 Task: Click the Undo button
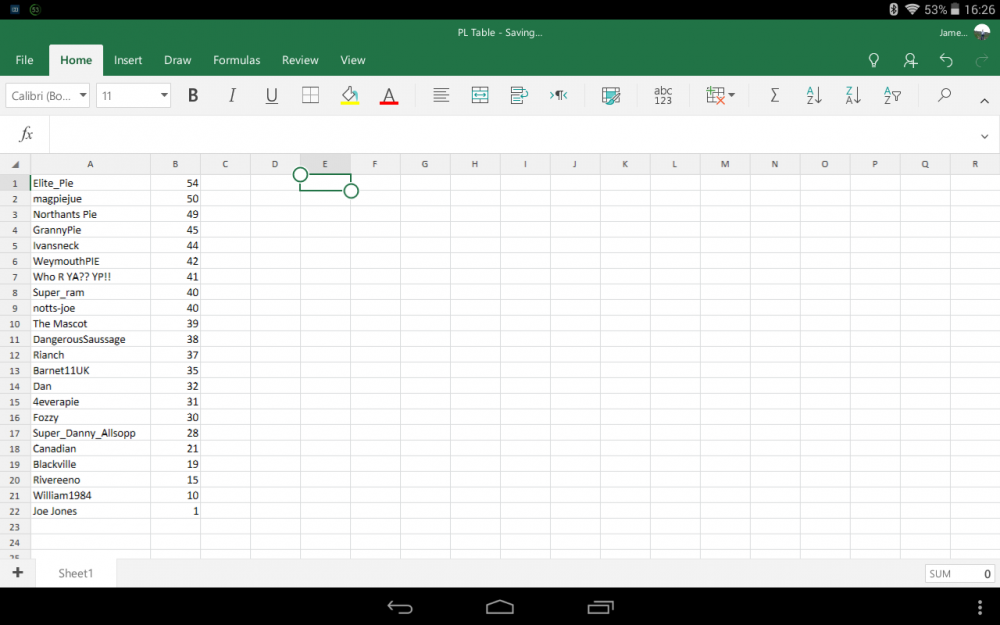point(946,60)
